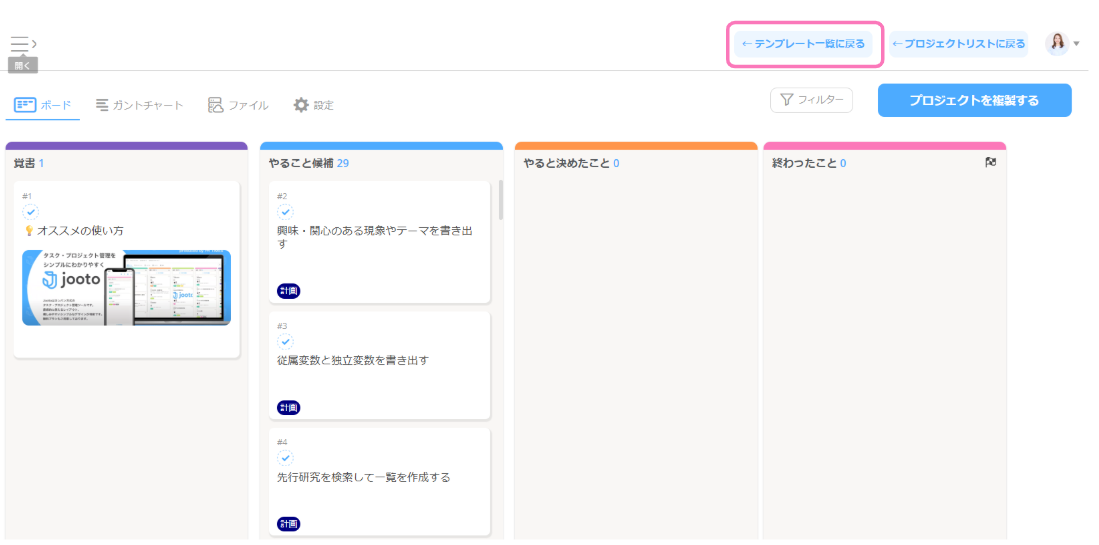The height and width of the screenshot is (545, 1099).
Task: Open the ガントチャート tab
Action: pos(139,105)
